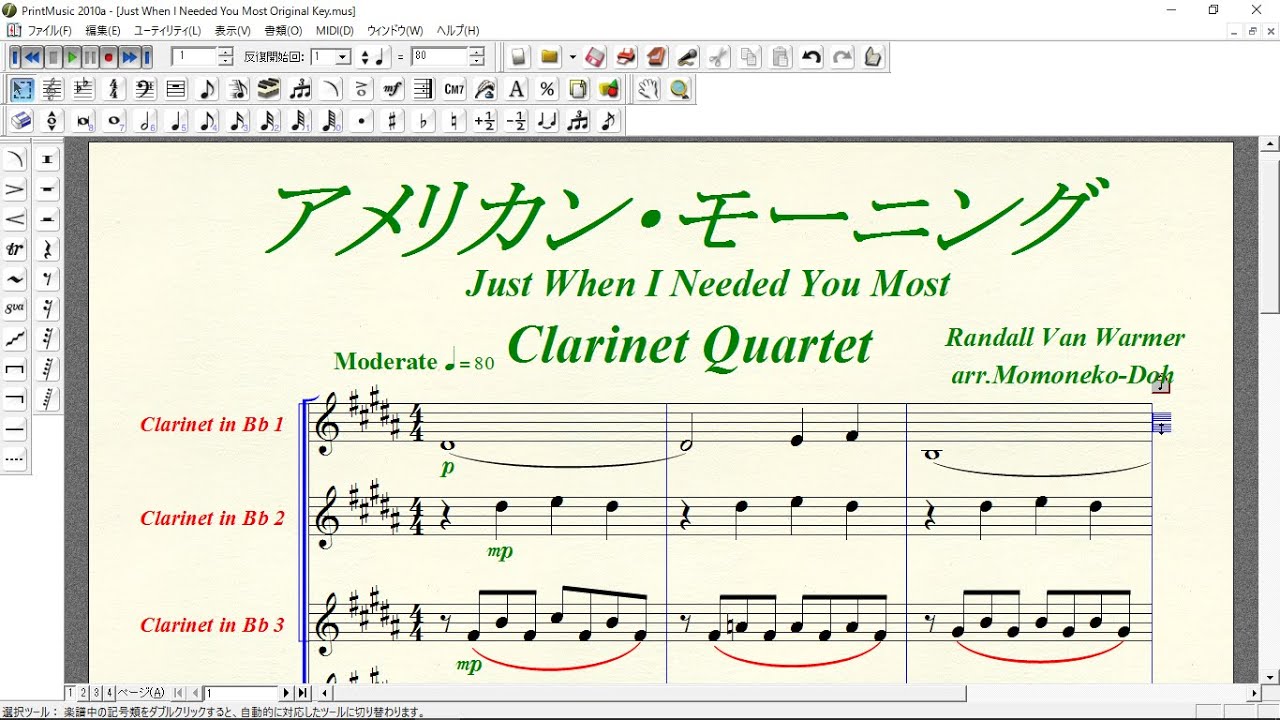This screenshot has height=720, width=1280.
Task: Toggle the tie tool
Action: tap(548, 121)
